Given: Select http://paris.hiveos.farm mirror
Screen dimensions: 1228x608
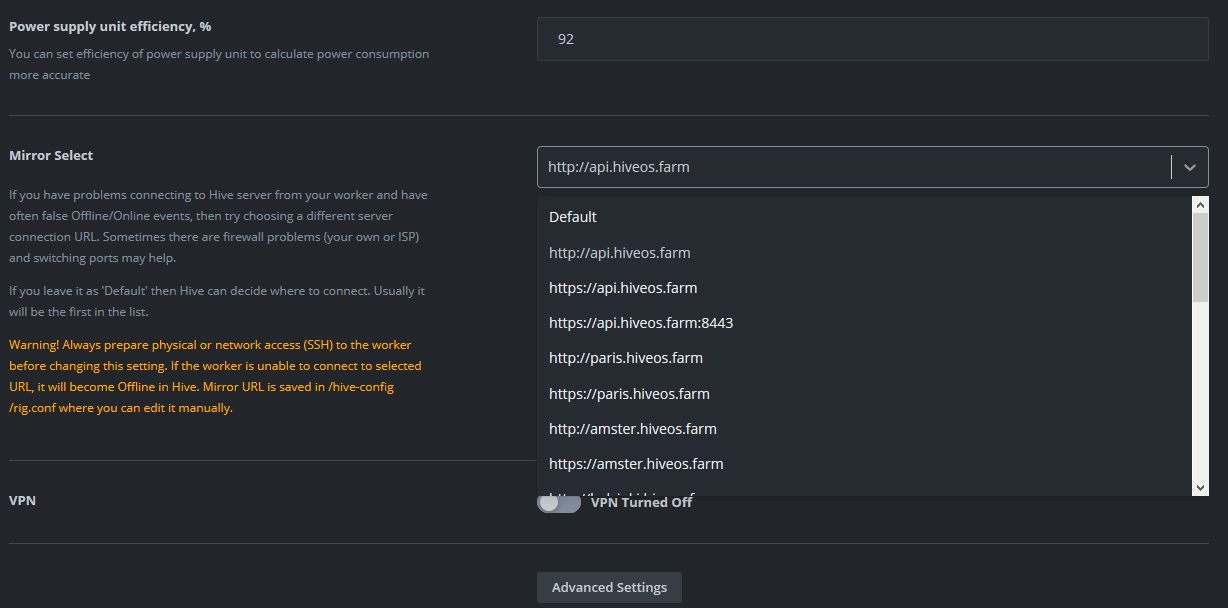Looking at the screenshot, I should coord(626,358).
